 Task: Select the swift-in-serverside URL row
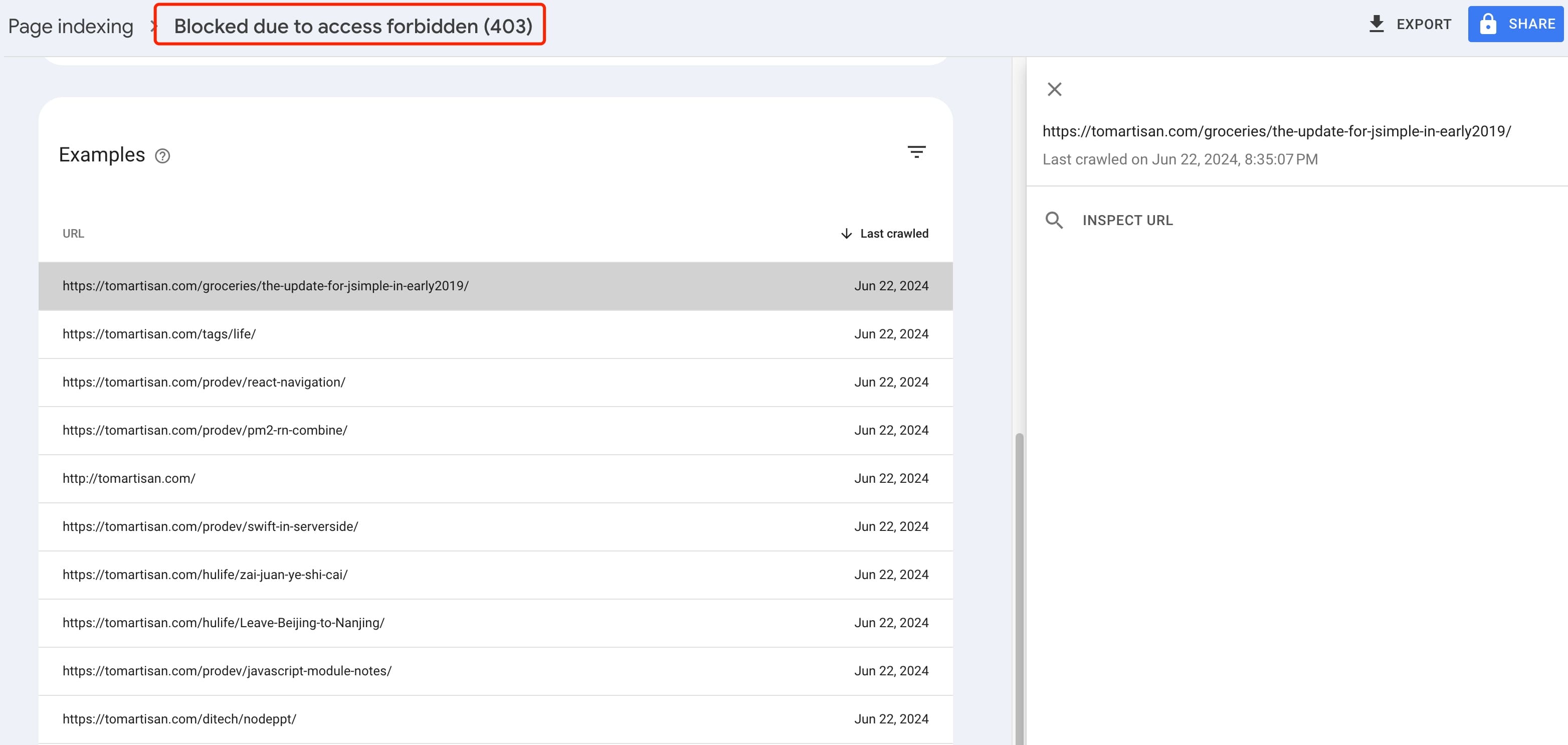click(x=210, y=526)
